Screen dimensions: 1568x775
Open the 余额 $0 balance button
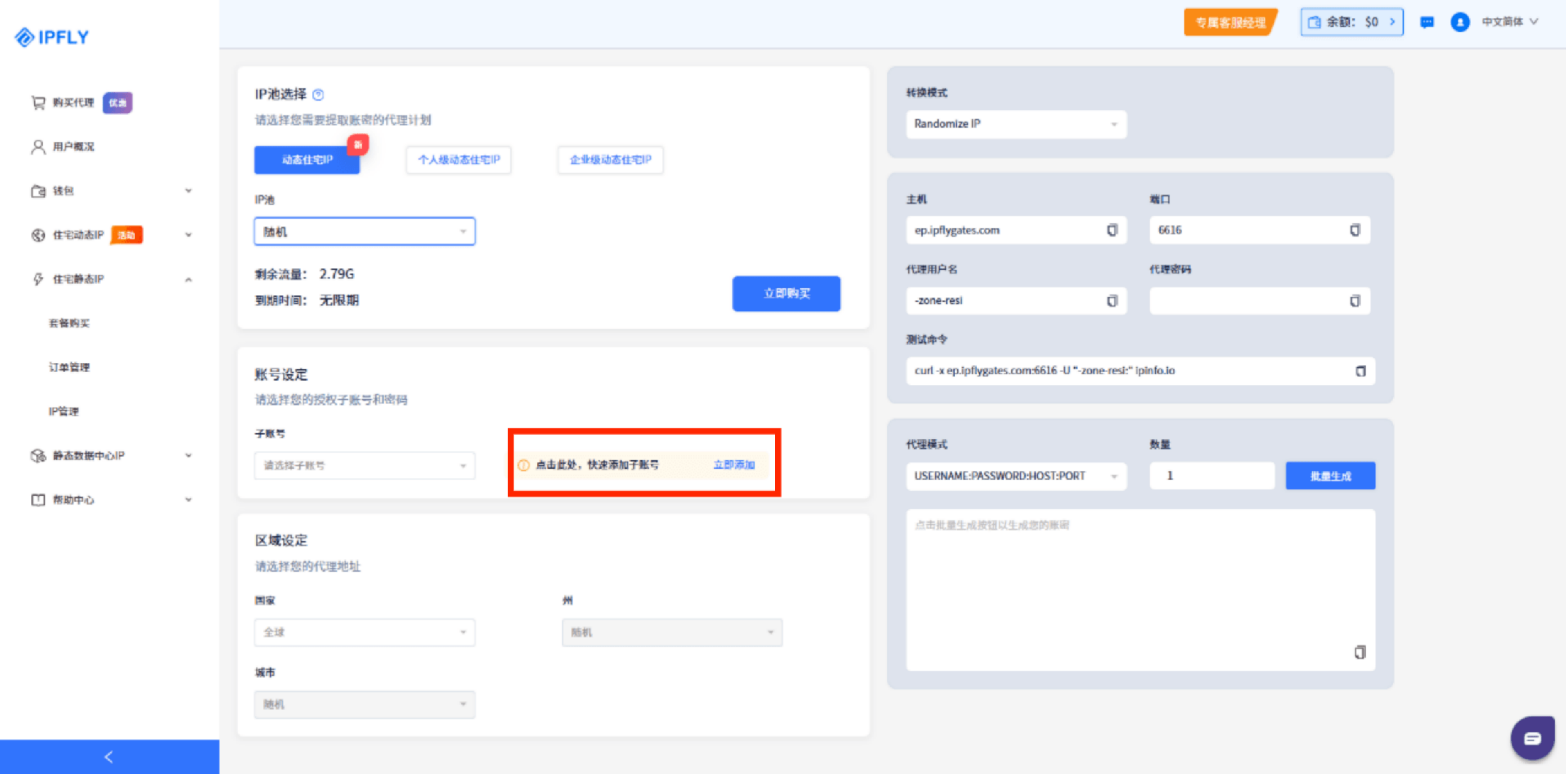coord(1351,23)
